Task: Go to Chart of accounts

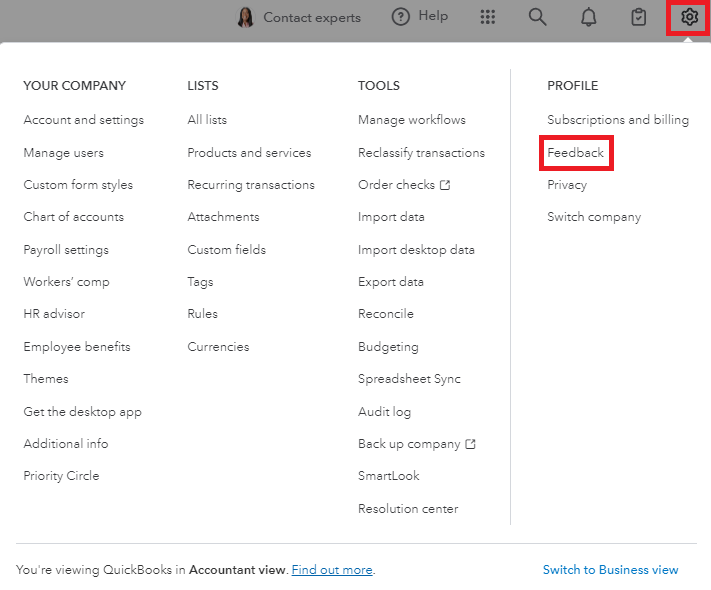Action: tap(73, 217)
